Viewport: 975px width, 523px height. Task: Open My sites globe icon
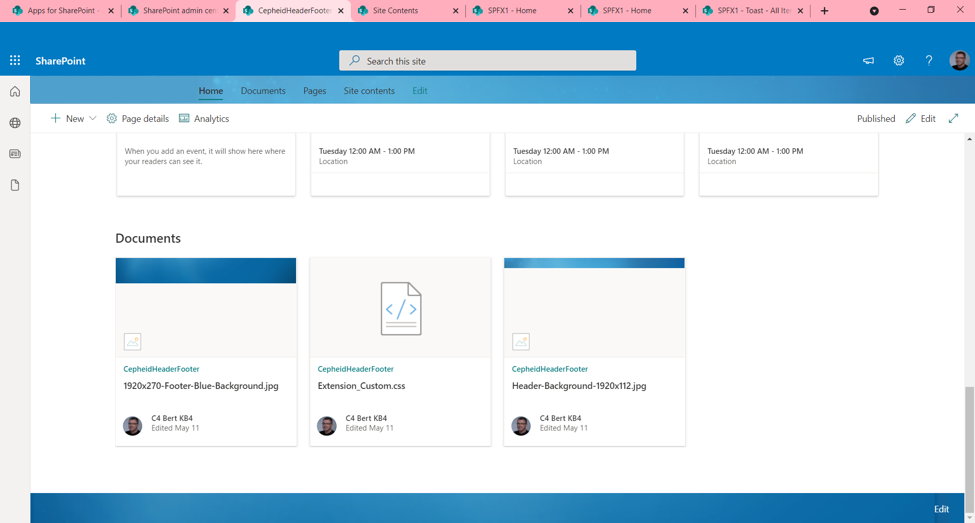(15, 123)
